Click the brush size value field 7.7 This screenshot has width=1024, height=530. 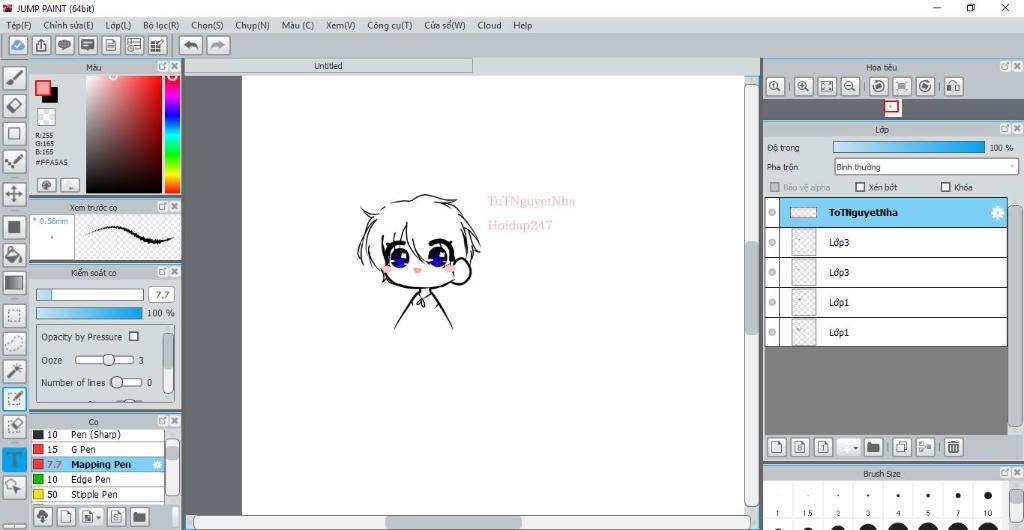(161, 295)
